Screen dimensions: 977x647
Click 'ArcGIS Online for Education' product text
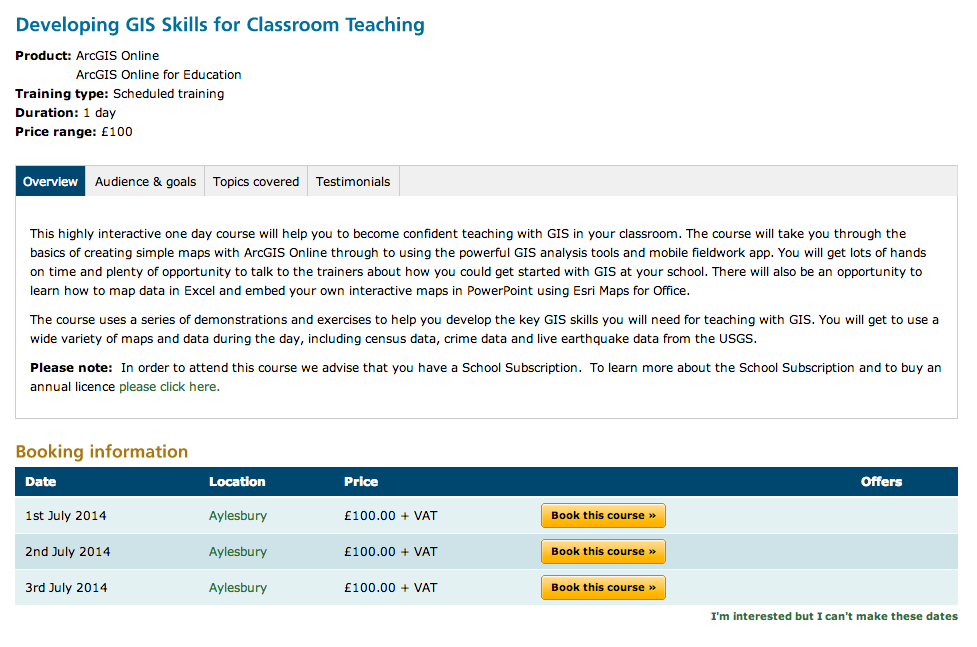[158, 75]
